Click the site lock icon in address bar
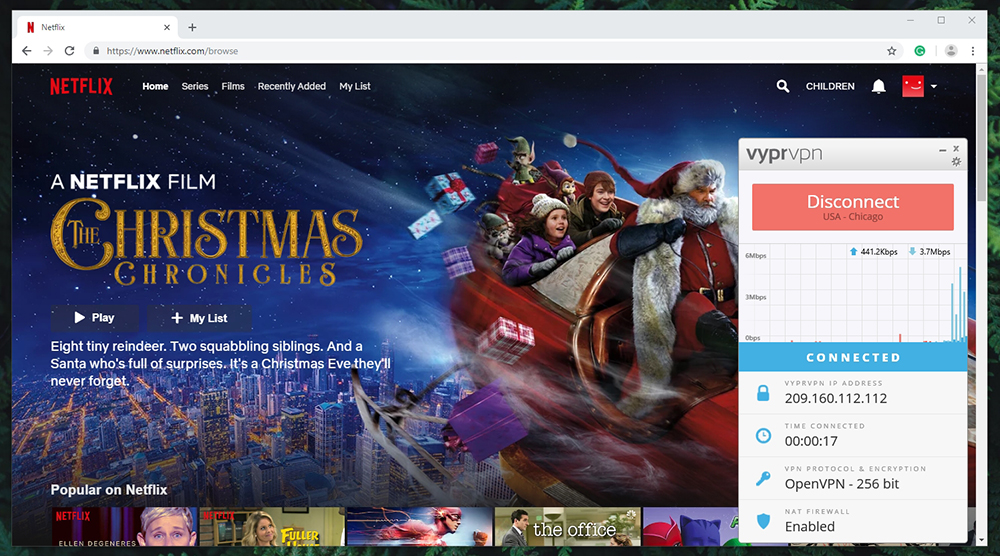This screenshot has height=556, width=1000. (96, 51)
